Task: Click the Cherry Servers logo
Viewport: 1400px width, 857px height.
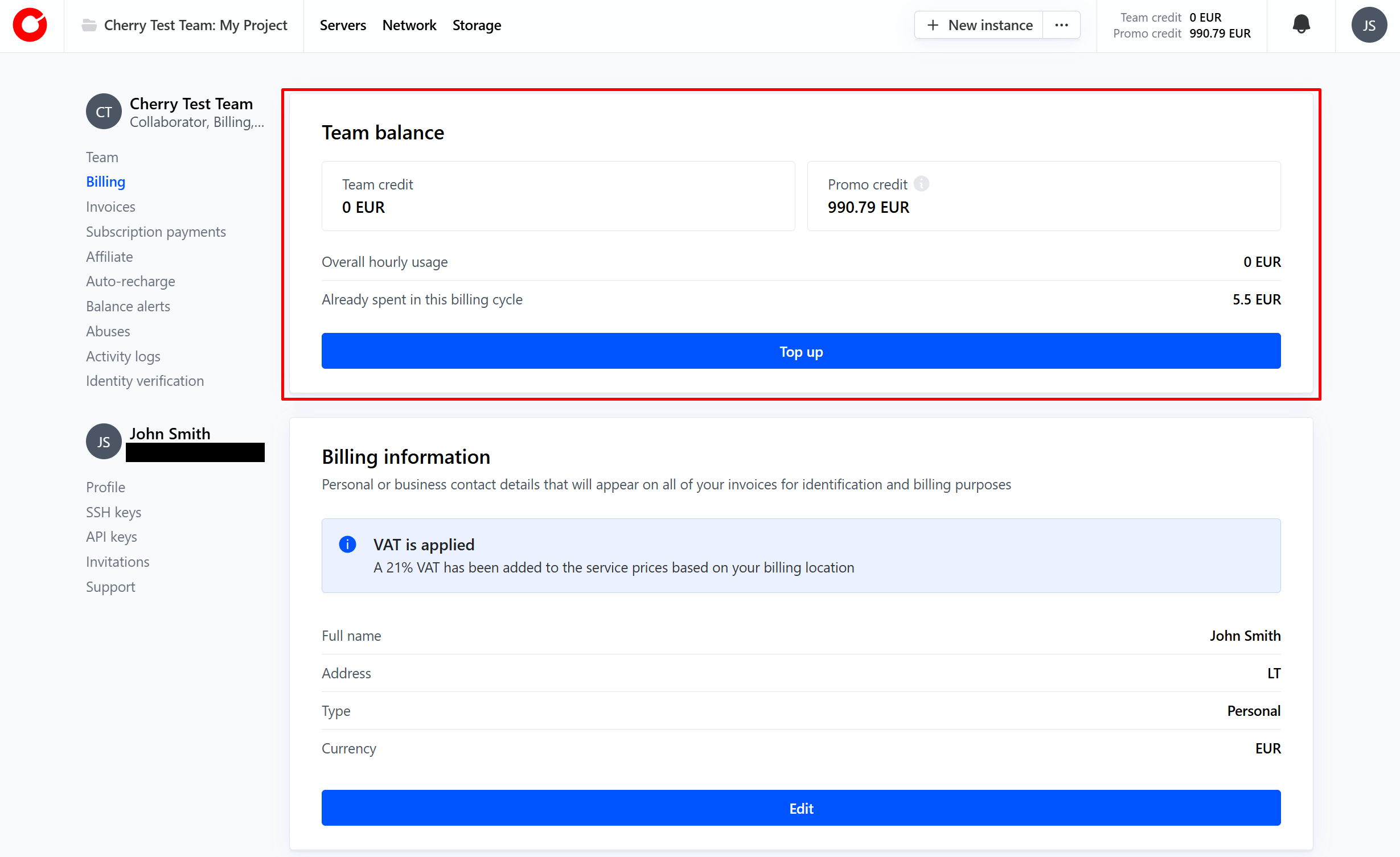Action: (x=30, y=25)
